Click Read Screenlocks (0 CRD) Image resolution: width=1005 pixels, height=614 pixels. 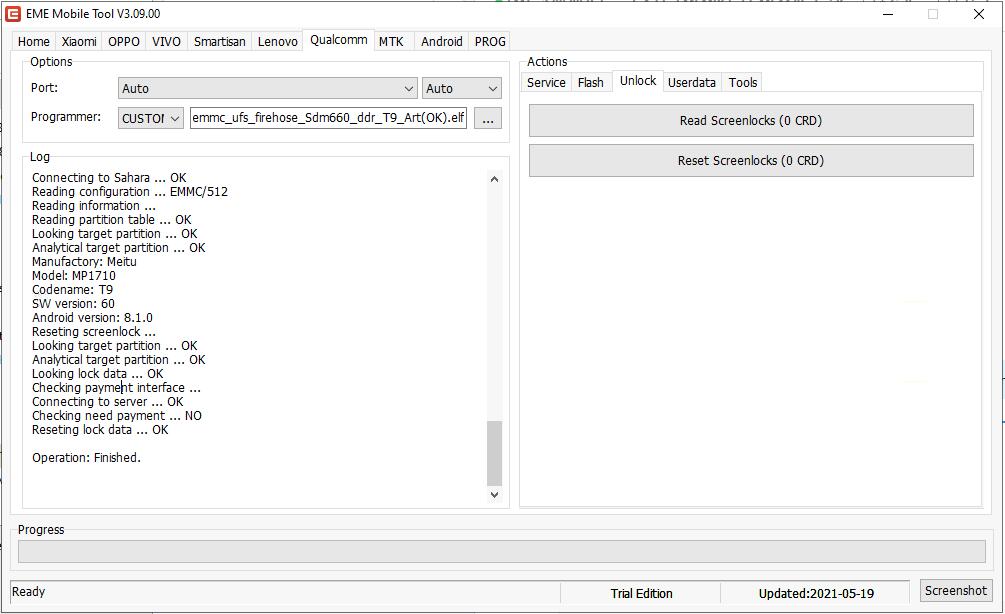click(x=751, y=120)
